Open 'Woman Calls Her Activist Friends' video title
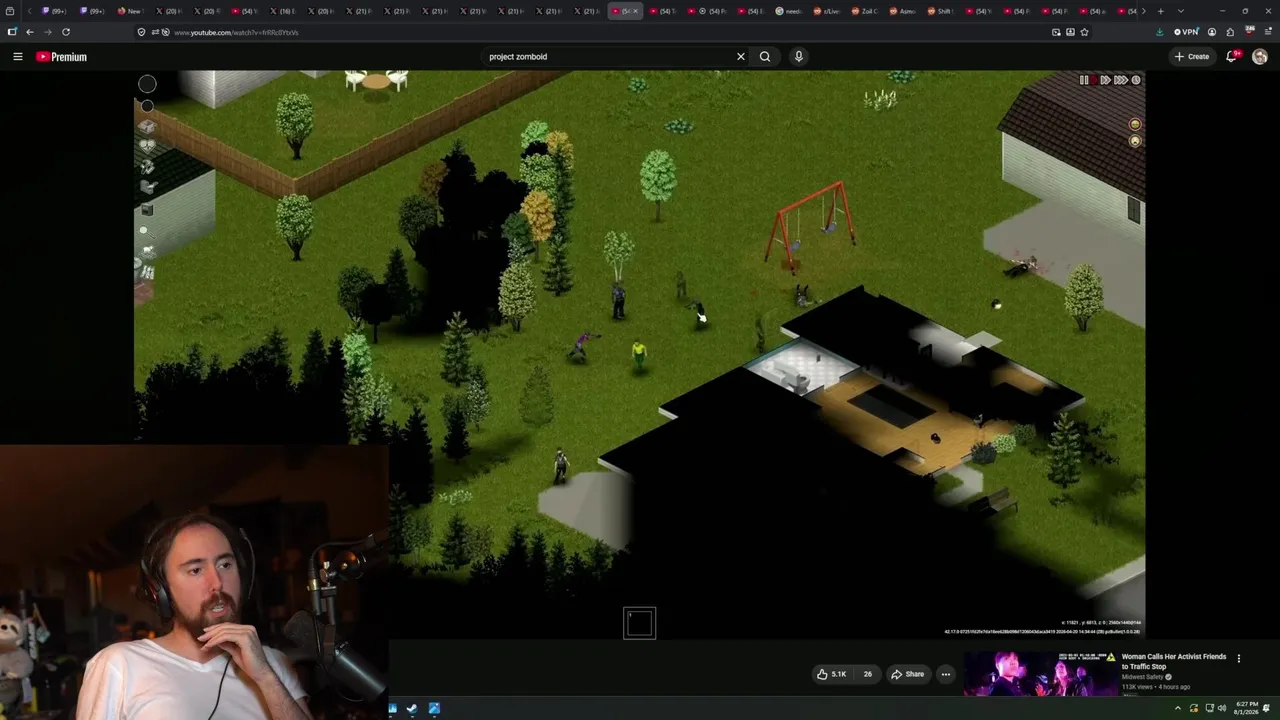The image size is (1280, 720). click(1173, 661)
